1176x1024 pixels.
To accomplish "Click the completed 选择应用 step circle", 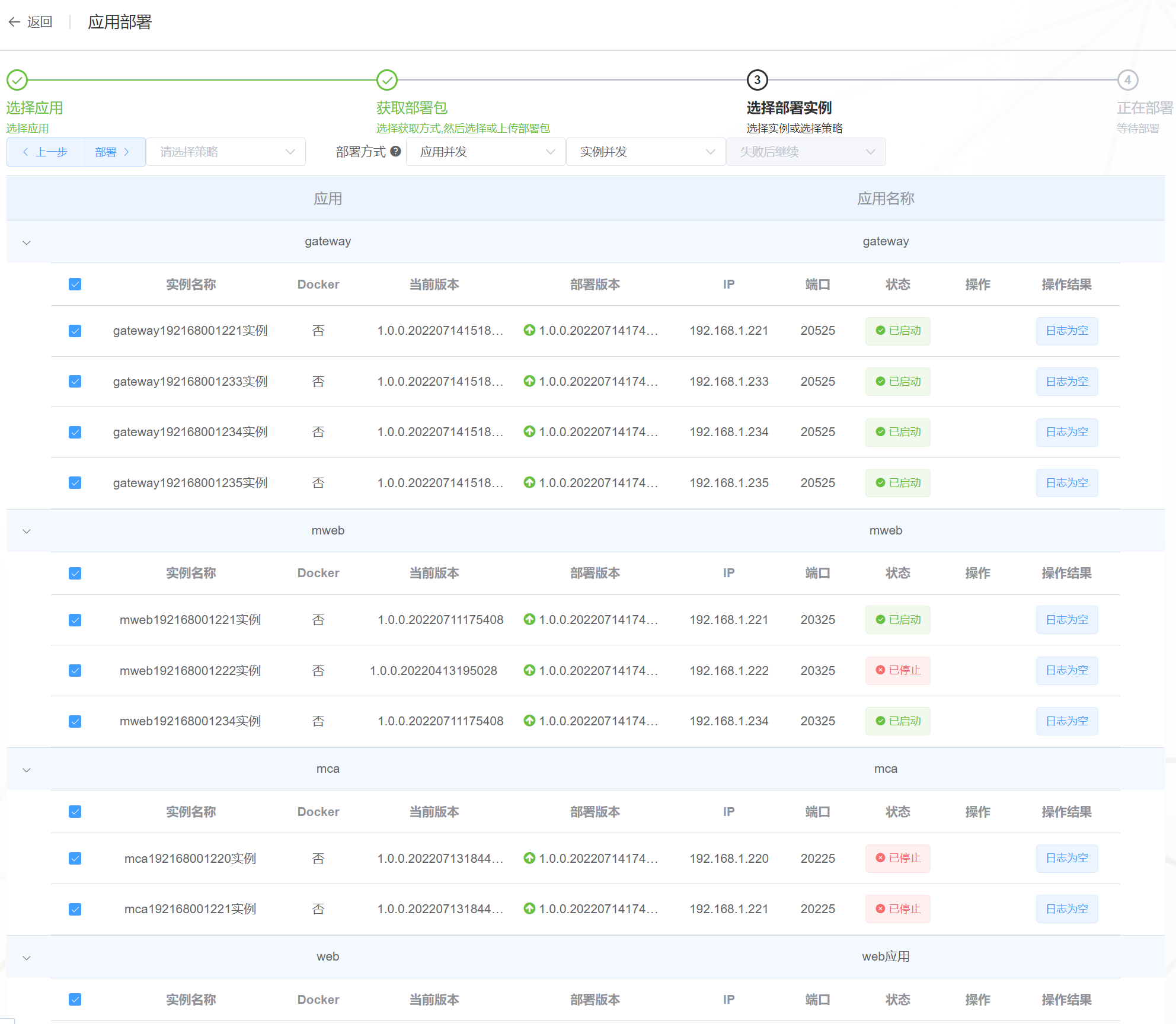I will (17, 80).
